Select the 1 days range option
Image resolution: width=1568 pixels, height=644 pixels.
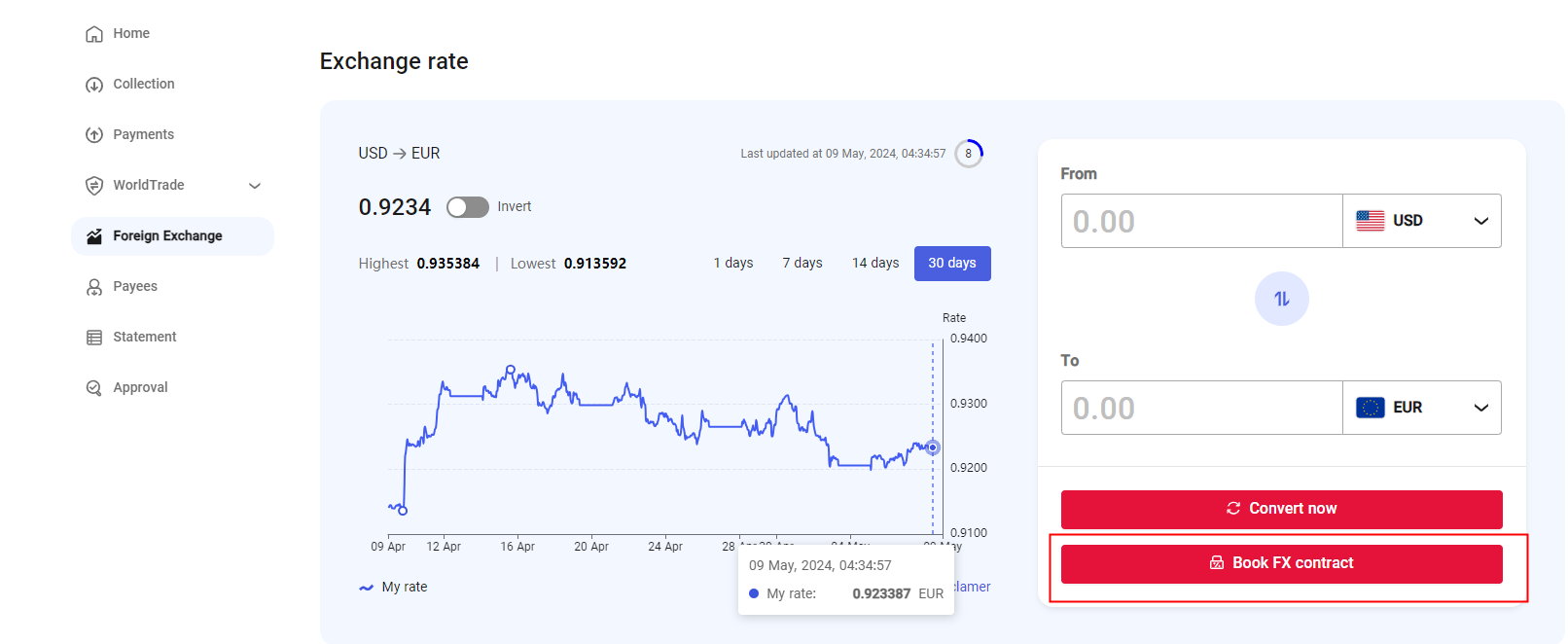(x=732, y=264)
